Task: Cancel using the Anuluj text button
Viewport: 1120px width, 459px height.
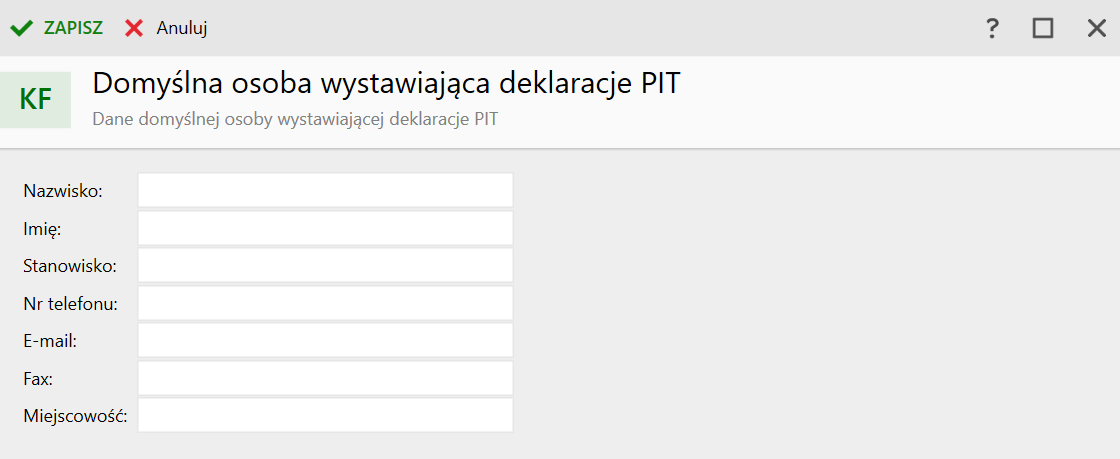Action: pos(181,28)
